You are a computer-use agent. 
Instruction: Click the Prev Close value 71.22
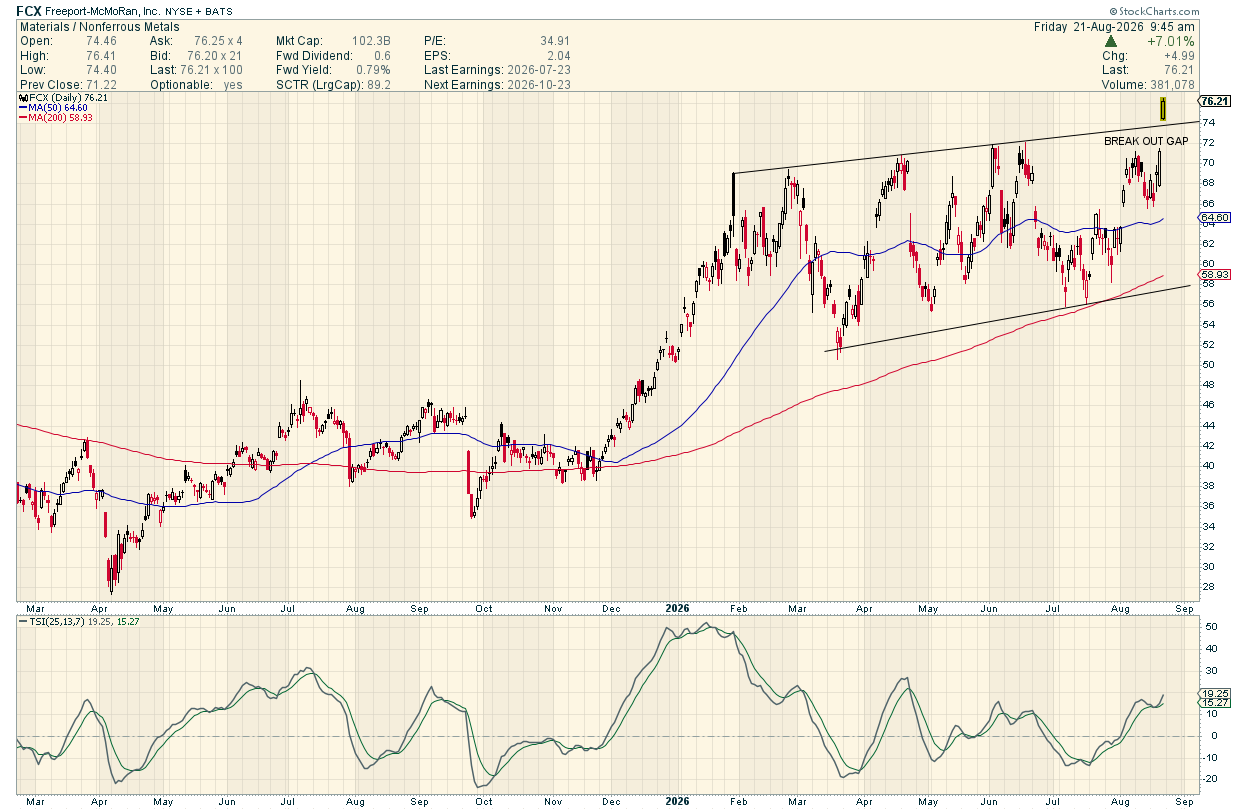coord(101,85)
